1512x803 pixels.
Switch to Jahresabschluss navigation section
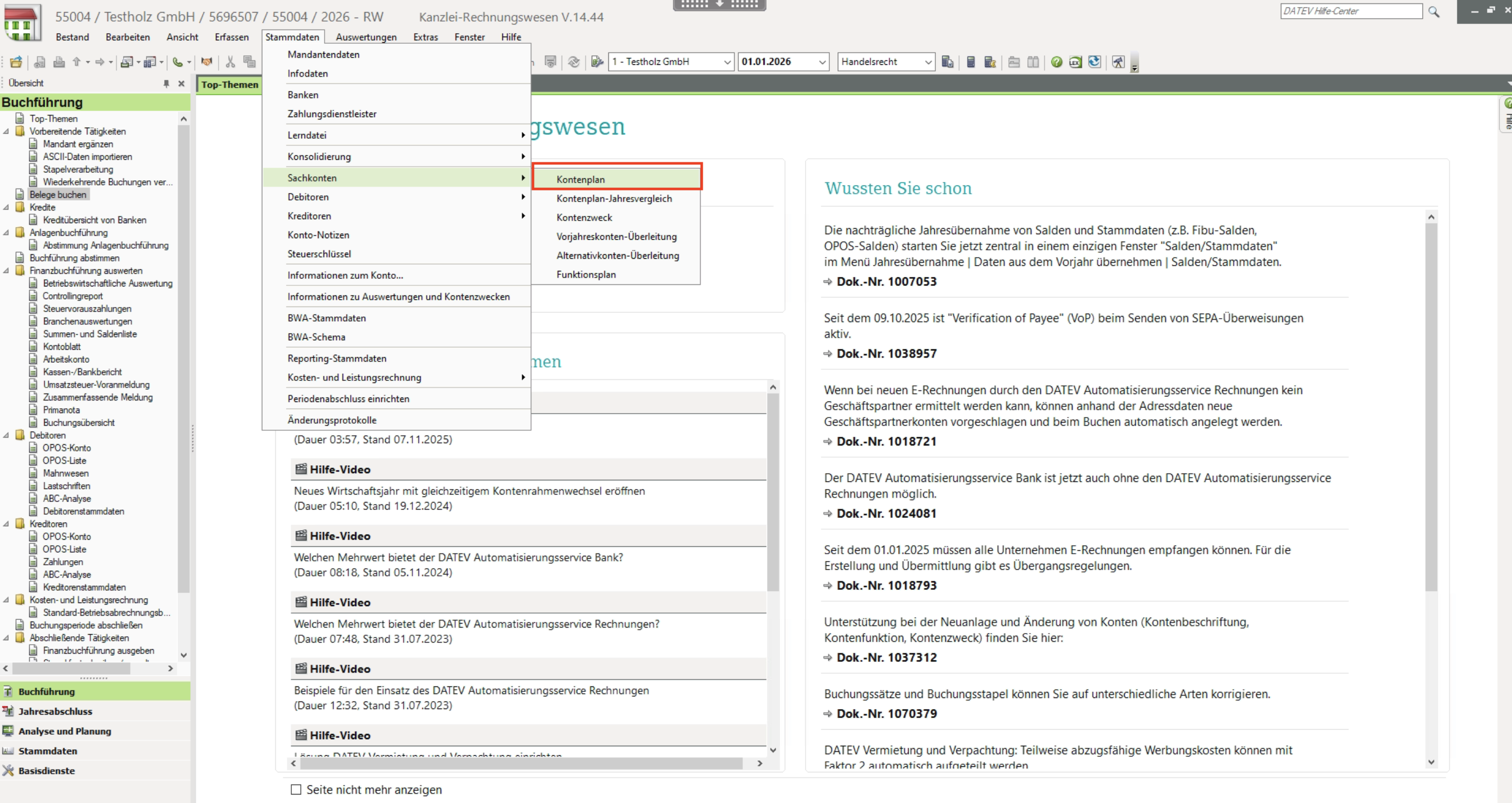coord(95,711)
